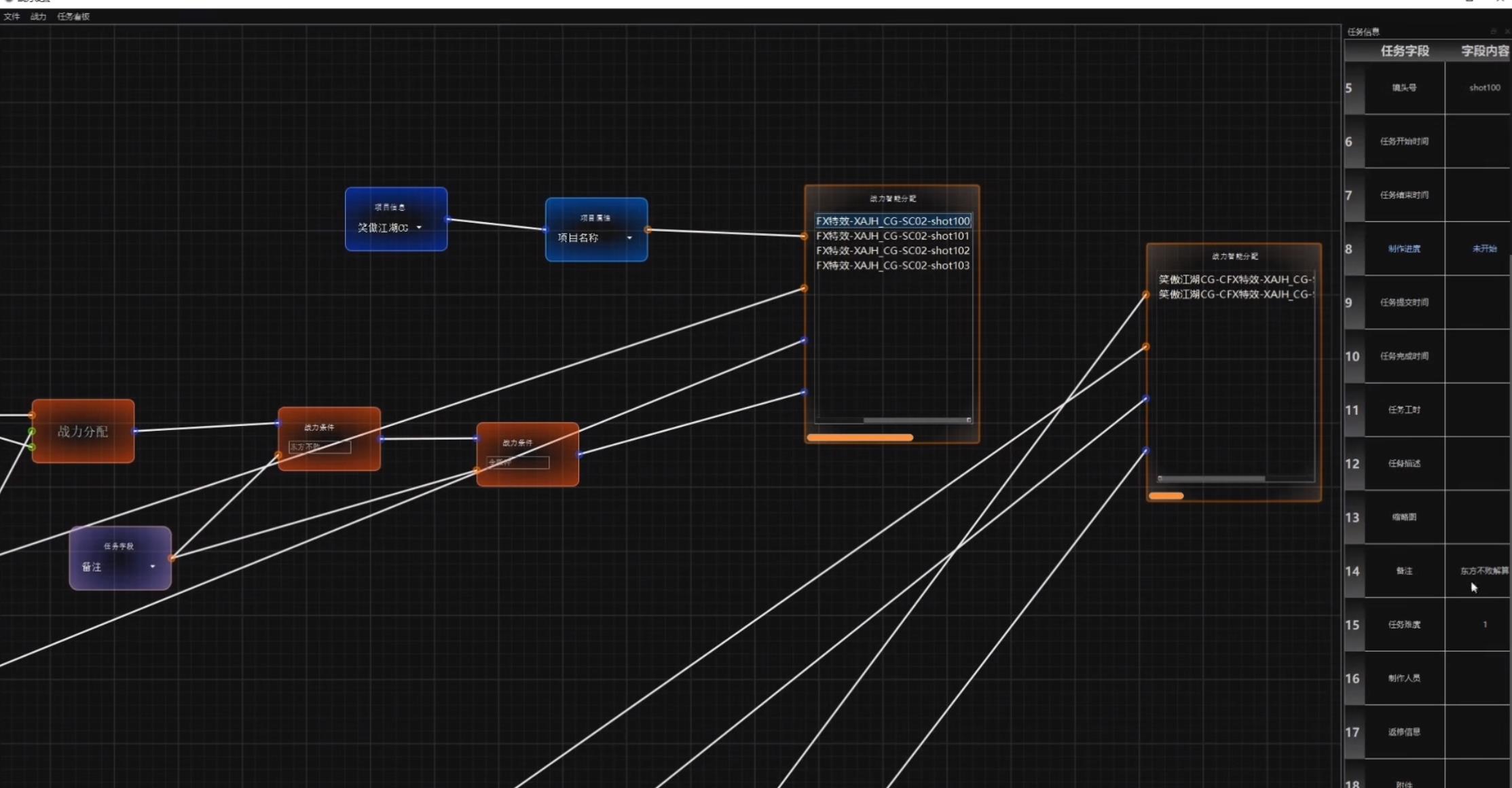Click the 任务字段 column header

[x=1405, y=51]
